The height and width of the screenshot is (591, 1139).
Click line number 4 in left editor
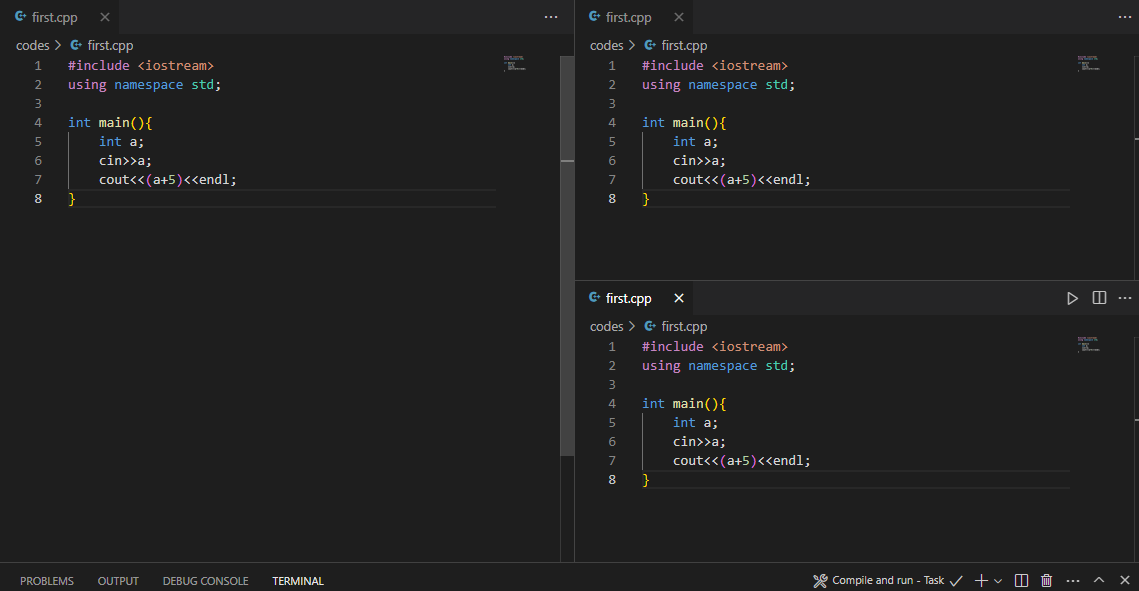(38, 123)
